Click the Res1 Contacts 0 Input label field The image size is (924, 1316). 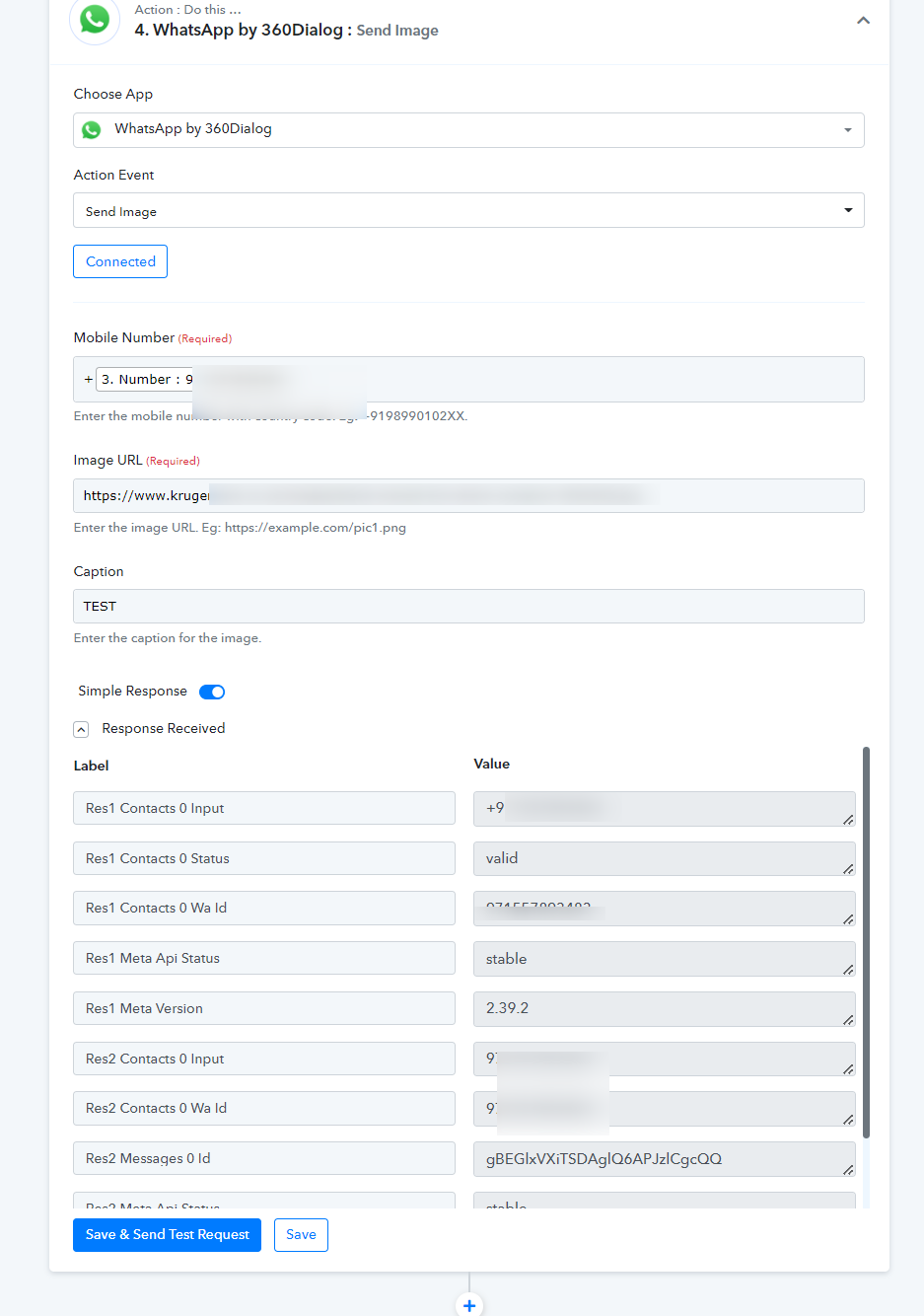click(264, 808)
